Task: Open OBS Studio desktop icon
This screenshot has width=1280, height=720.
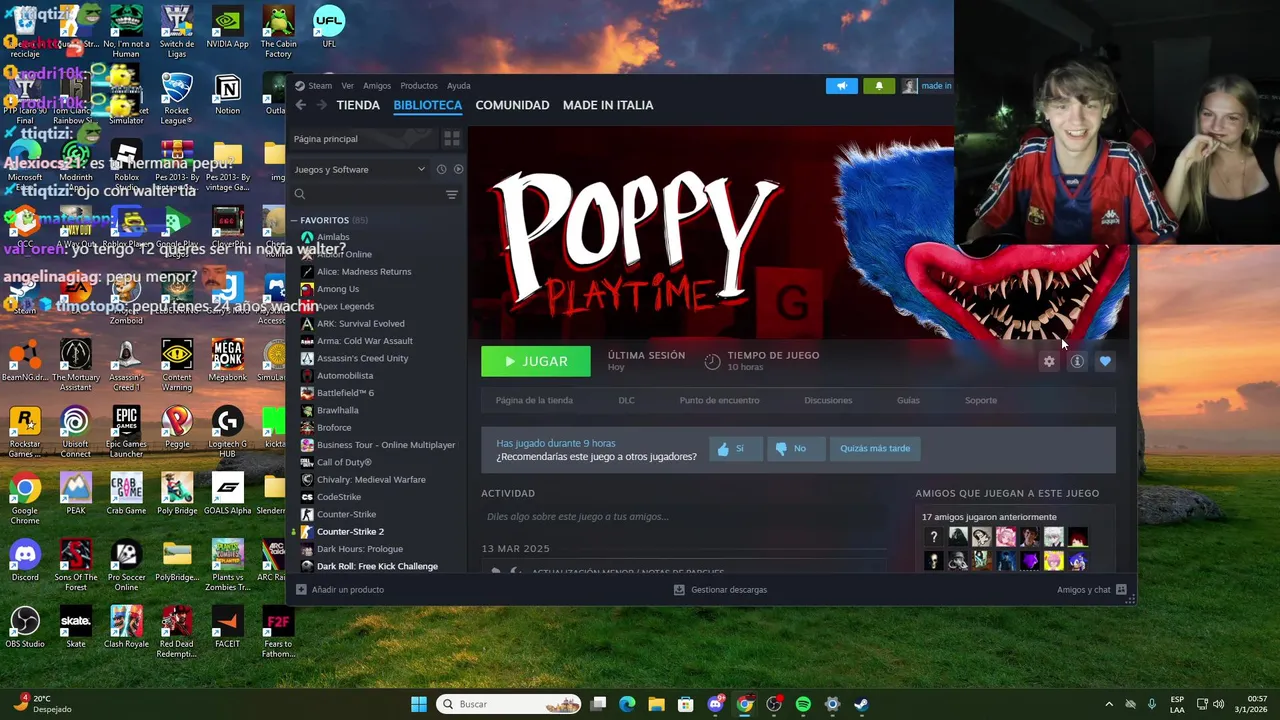Action: [25, 627]
